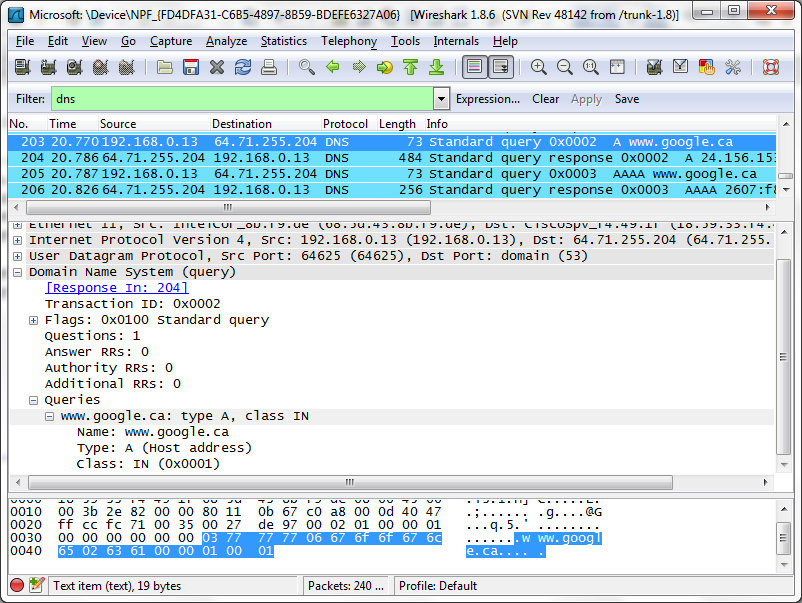
Task: Select Name: www.google.ca detail line
Action: click(153, 432)
